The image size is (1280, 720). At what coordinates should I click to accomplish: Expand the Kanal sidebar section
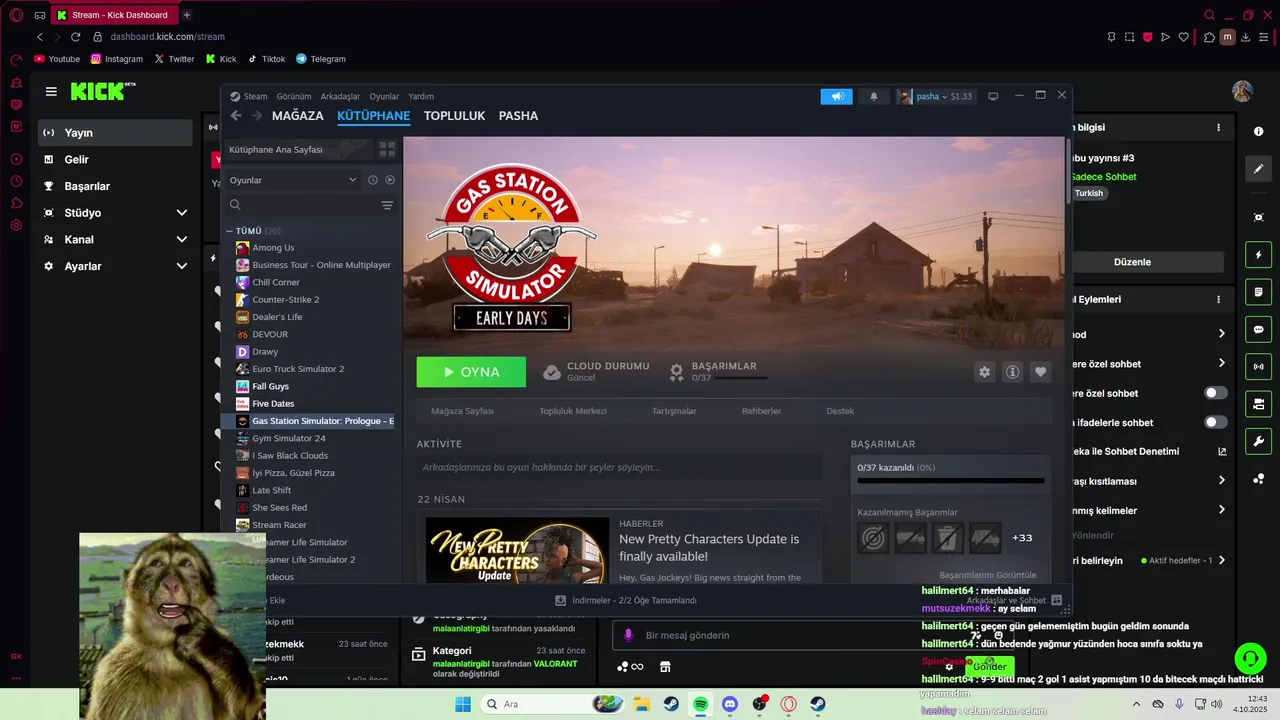182,240
